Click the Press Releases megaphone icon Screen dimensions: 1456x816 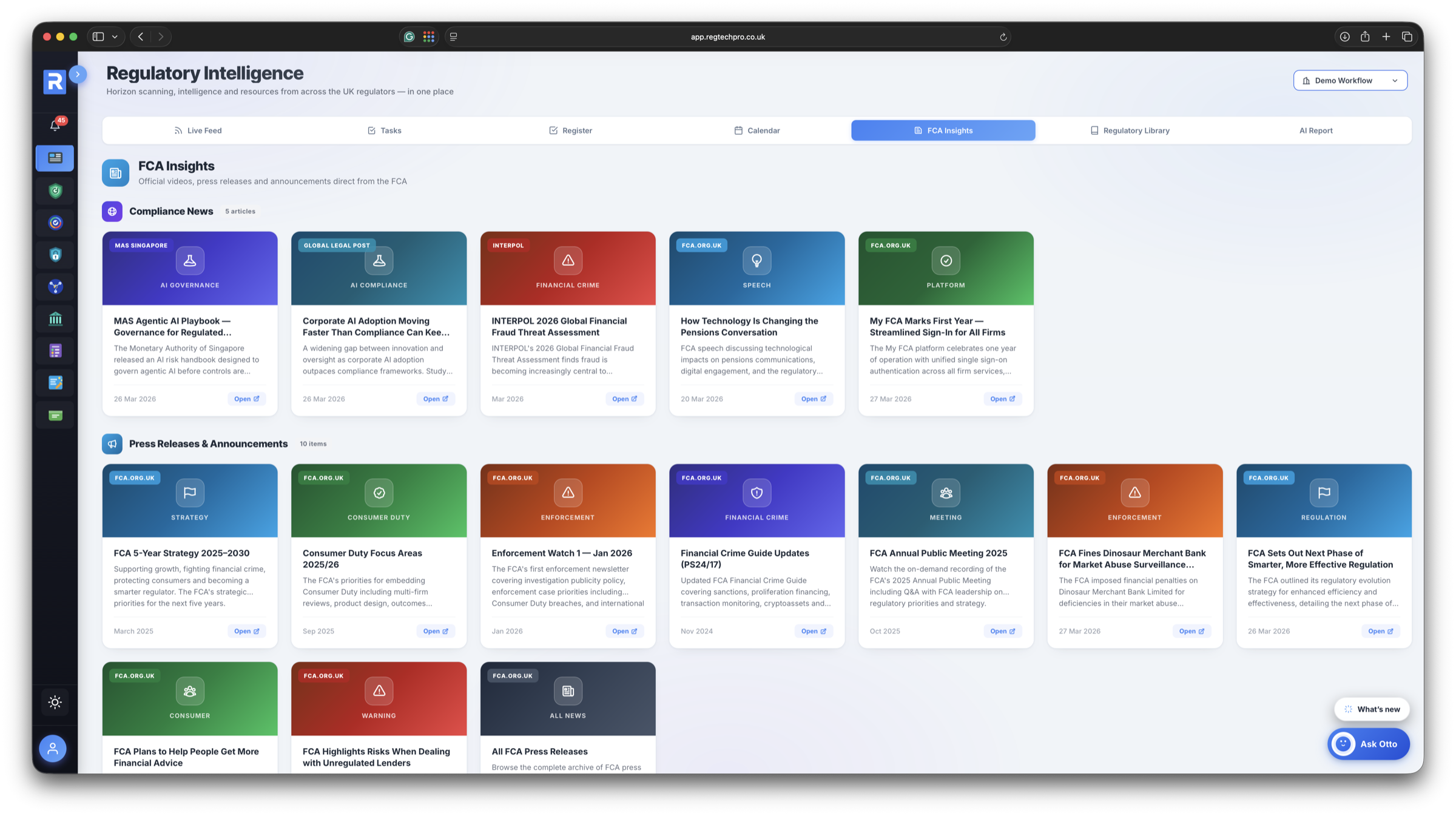(x=112, y=443)
